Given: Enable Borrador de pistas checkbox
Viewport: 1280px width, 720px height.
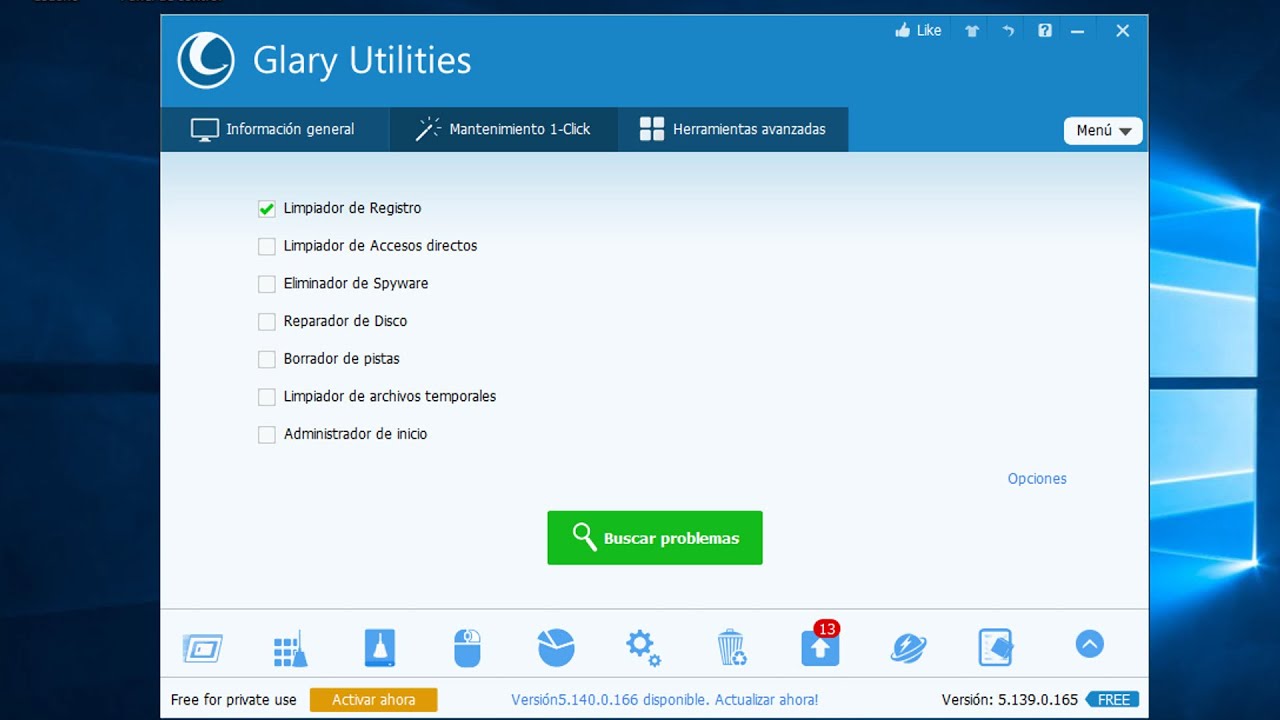Looking at the screenshot, I should click(267, 359).
